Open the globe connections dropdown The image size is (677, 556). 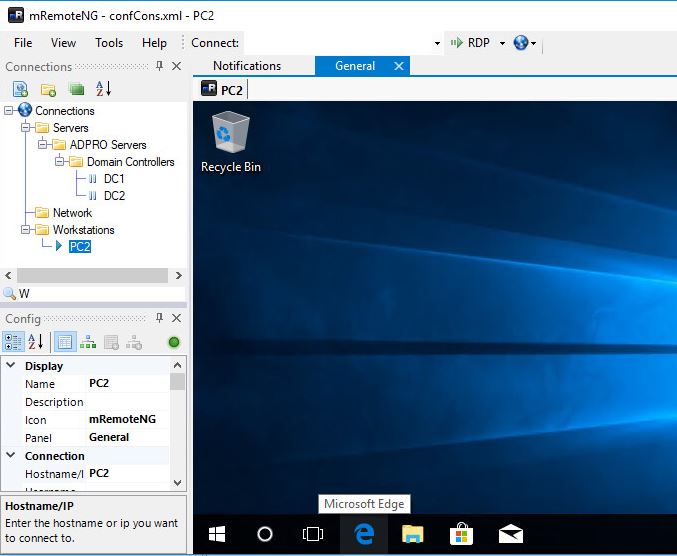point(525,43)
